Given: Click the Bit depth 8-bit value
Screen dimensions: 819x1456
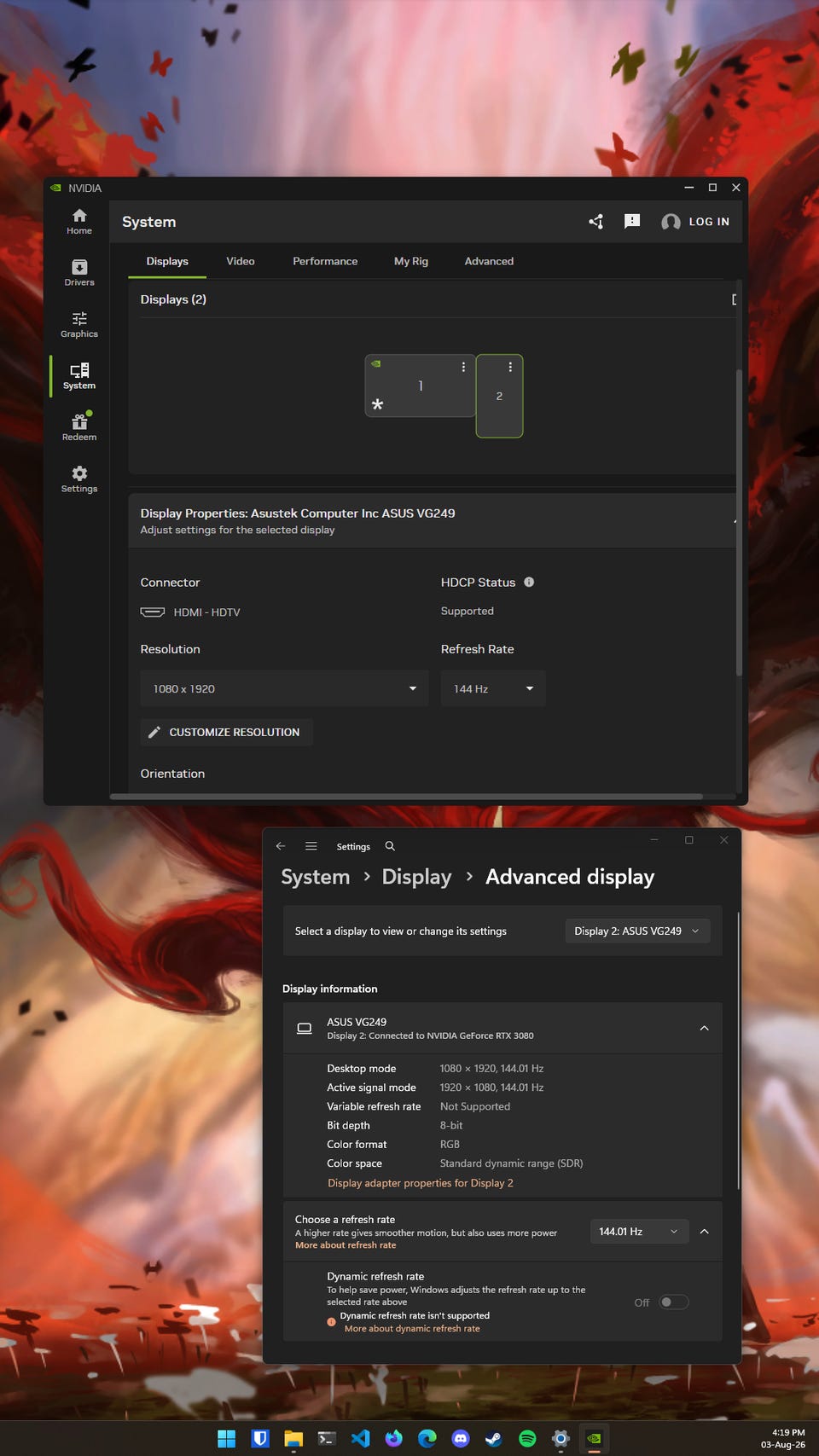Looking at the screenshot, I should pyautogui.click(x=451, y=1126).
